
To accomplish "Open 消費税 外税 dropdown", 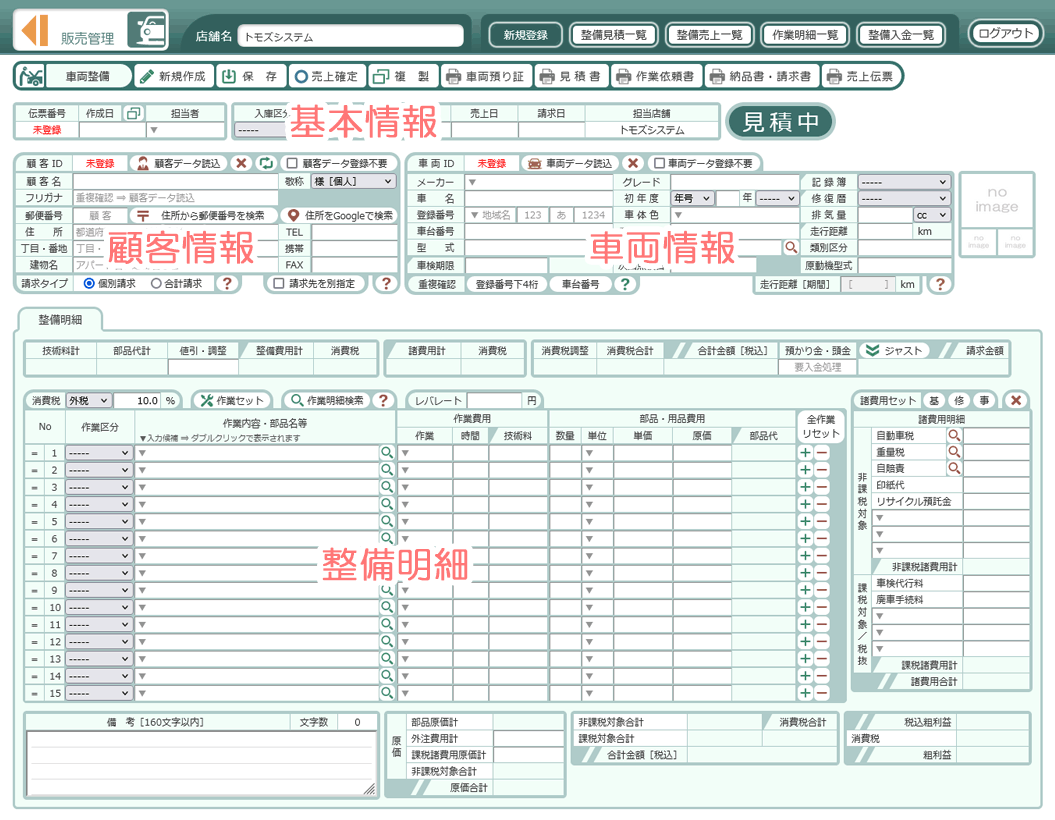I will (89, 400).
